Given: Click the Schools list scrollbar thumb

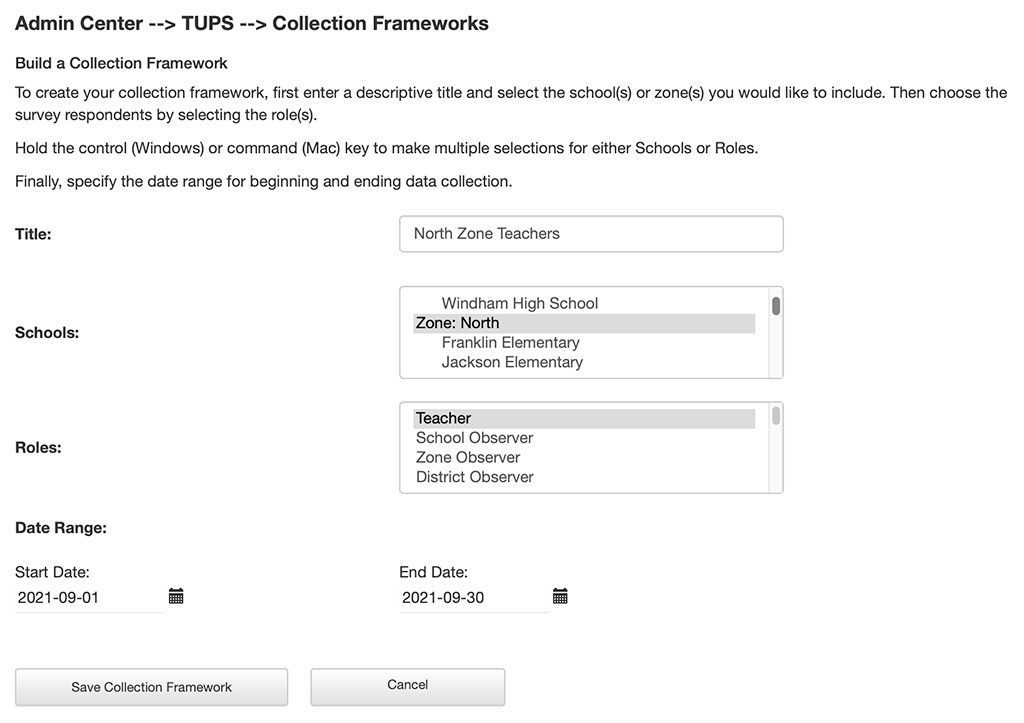Looking at the screenshot, I should [776, 306].
